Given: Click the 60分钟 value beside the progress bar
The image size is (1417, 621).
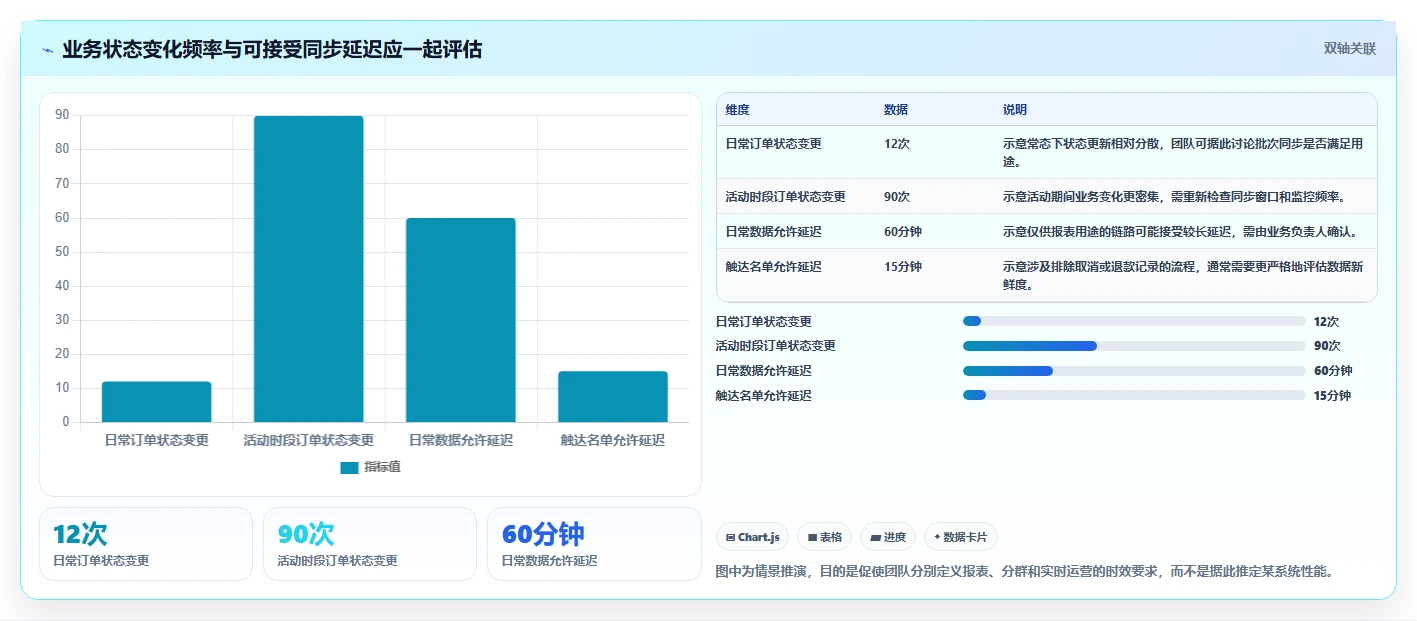Looking at the screenshot, I should click(1333, 371).
